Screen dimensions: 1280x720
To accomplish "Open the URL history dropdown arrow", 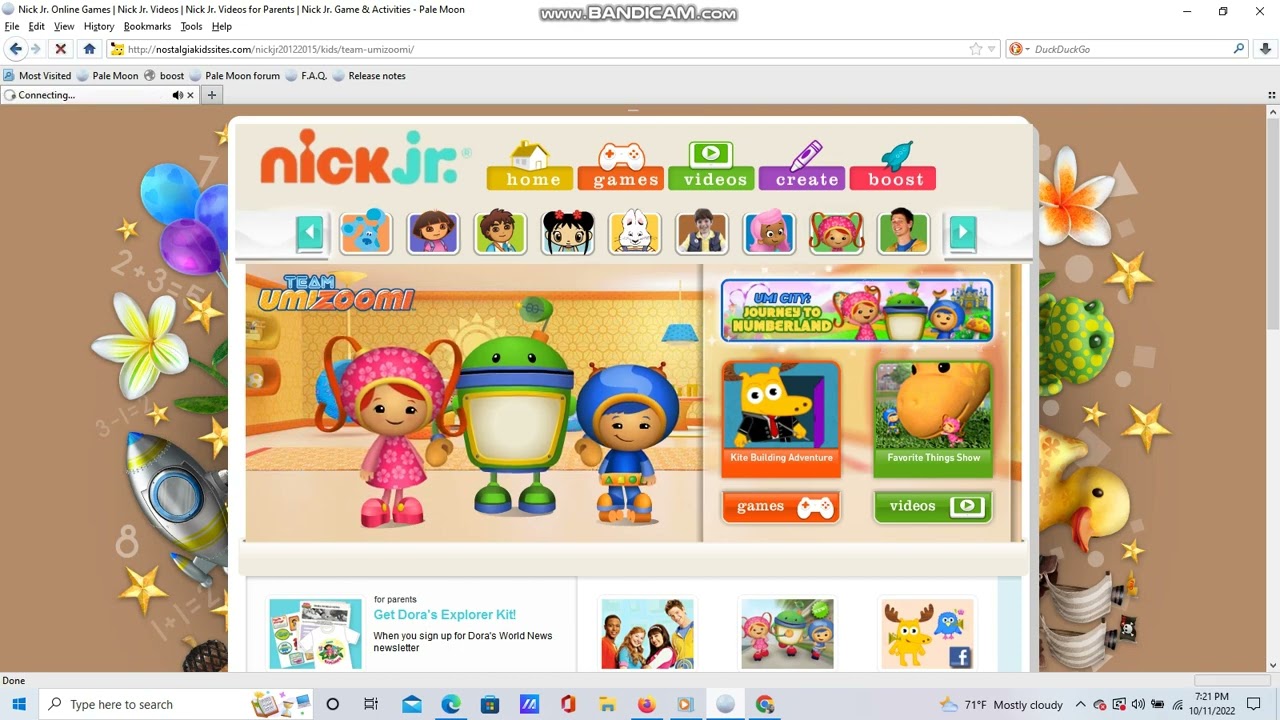I will (992, 49).
